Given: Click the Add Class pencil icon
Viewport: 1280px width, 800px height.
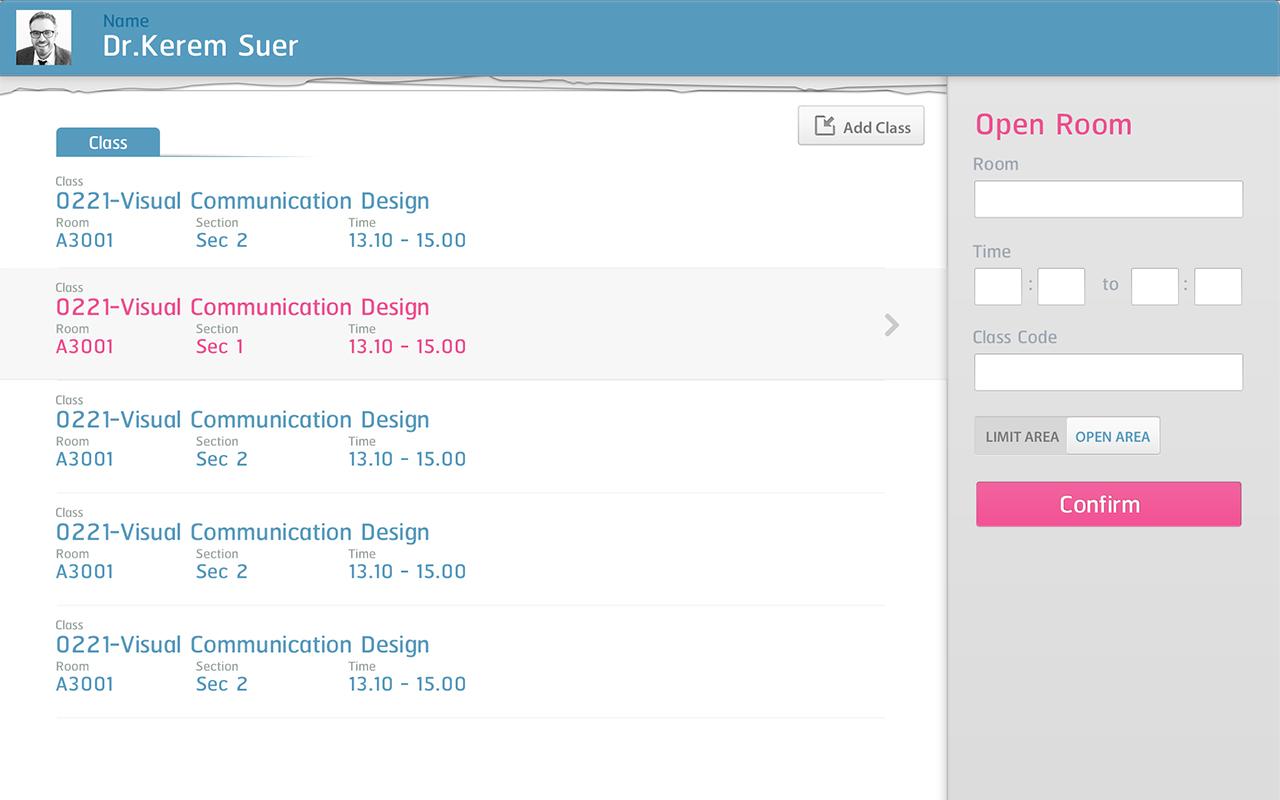Looking at the screenshot, I should coord(824,126).
